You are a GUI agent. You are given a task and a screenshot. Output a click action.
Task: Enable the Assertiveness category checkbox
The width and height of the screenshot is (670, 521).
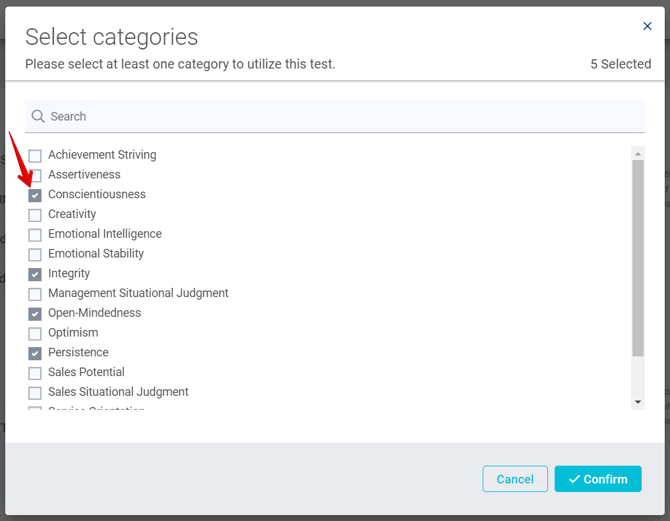(x=35, y=176)
